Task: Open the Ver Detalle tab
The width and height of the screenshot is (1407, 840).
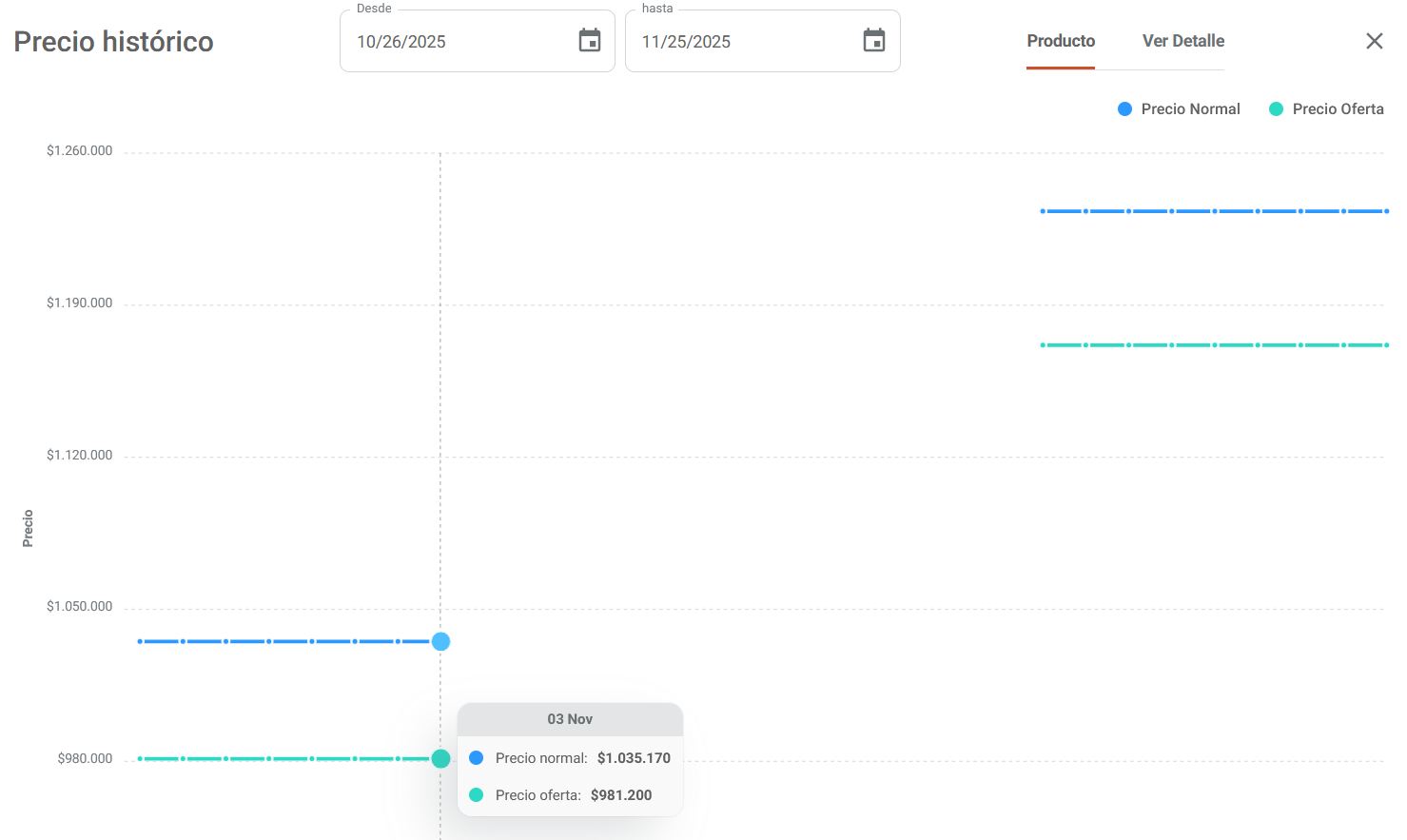Action: [1182, 41]
